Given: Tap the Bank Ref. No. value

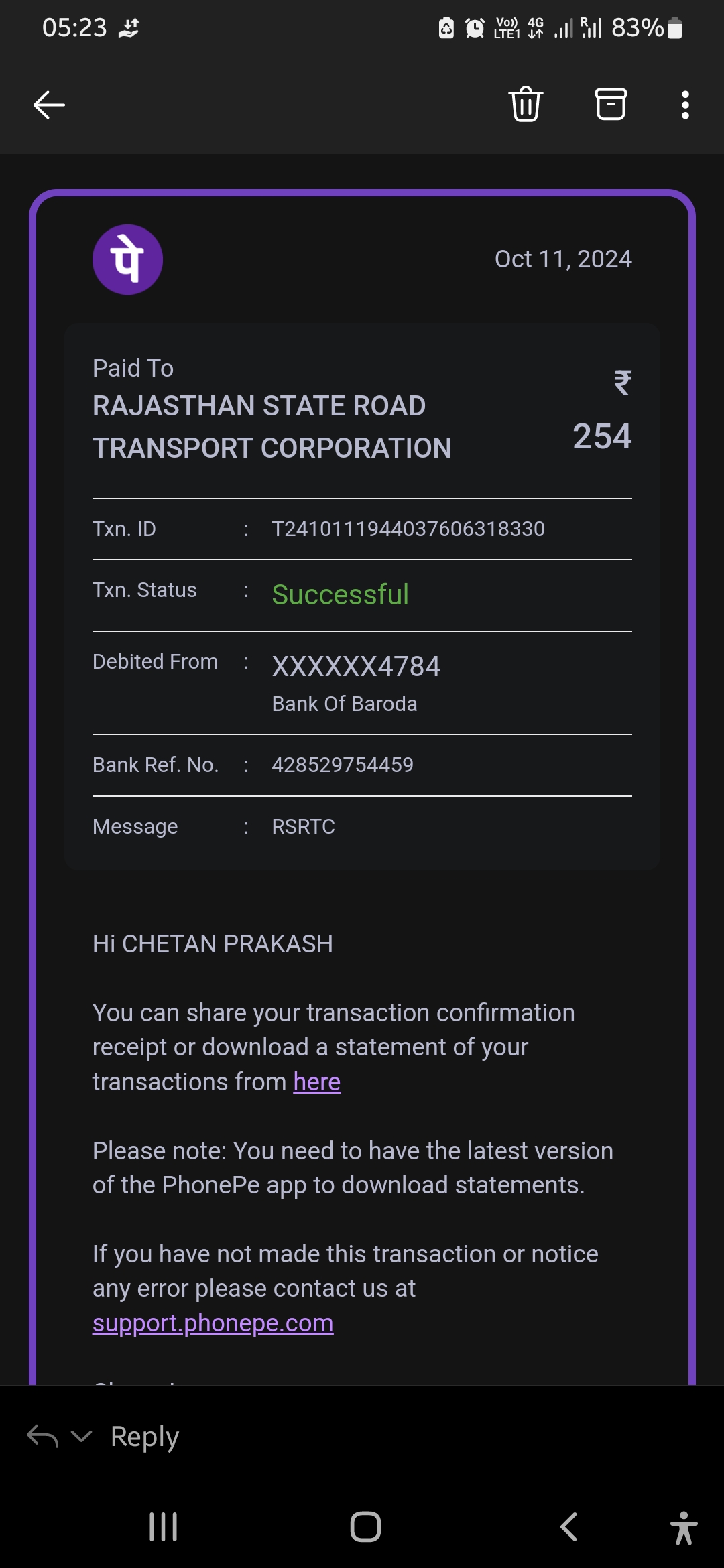Looking at the screenshot, I should 342,765.
